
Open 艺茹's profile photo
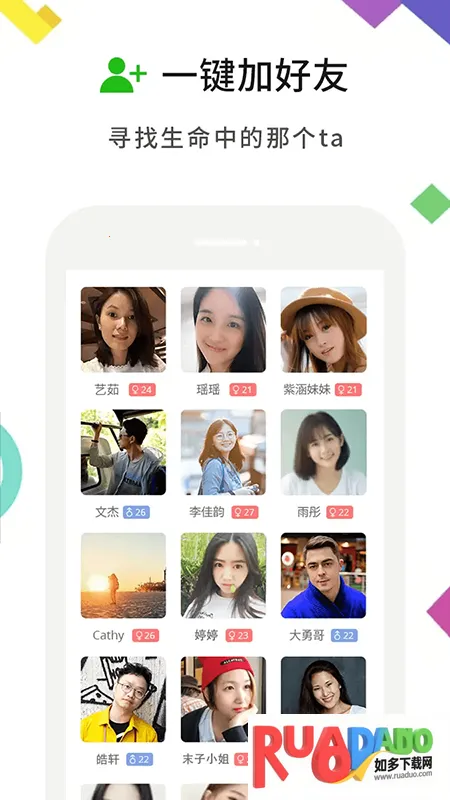pyautogui.click(x=123, y=330)
